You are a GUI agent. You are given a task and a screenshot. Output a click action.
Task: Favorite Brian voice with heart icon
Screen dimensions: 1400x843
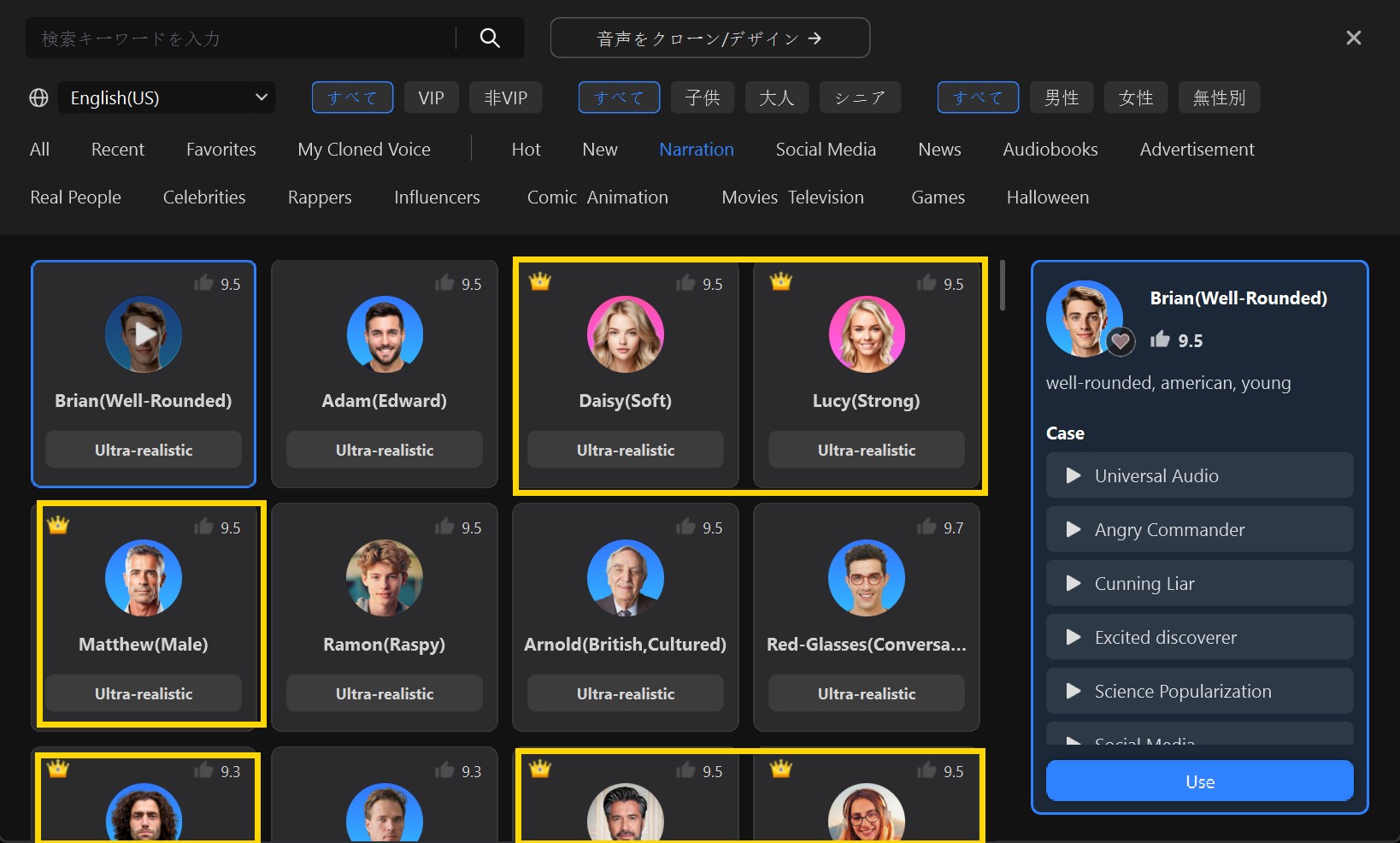[x=1121, y=342]
